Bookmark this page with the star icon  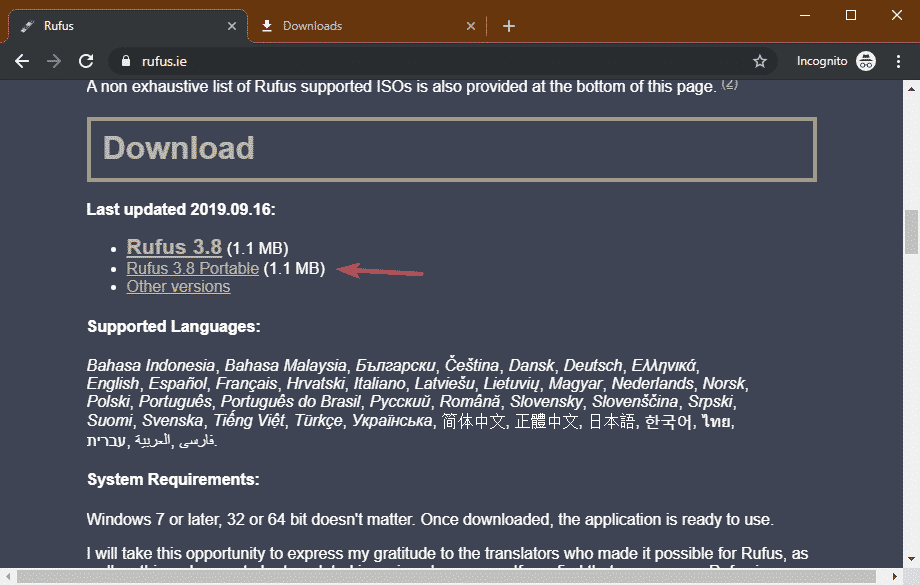(760, 61)
